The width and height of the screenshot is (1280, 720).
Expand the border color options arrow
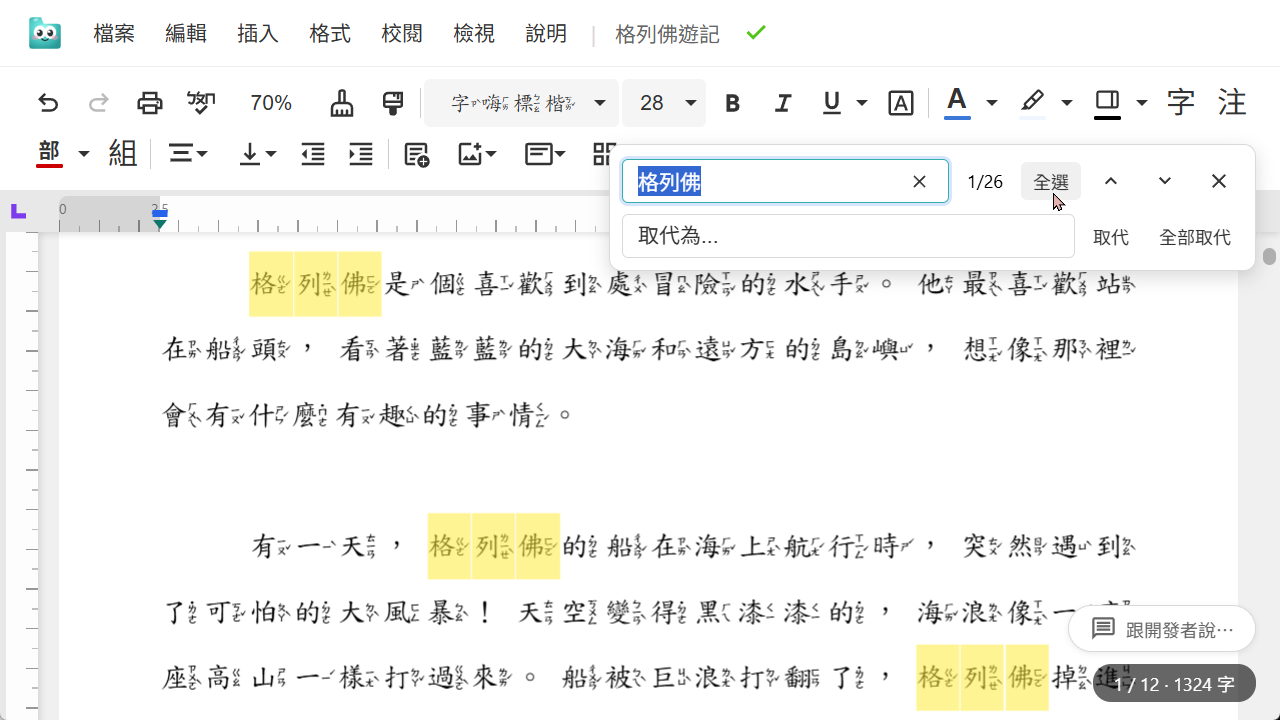[x=1142, y=103]
